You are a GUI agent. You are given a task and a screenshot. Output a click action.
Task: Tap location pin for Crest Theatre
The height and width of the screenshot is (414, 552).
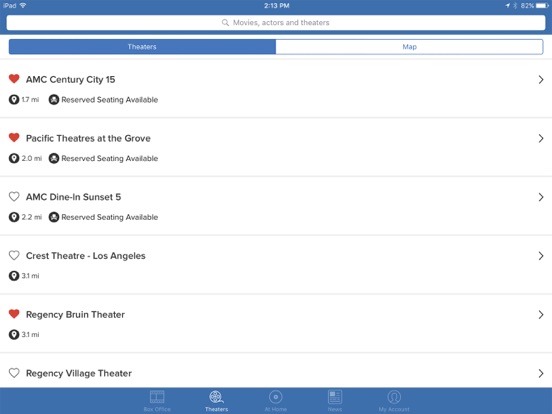click(14, 276)
